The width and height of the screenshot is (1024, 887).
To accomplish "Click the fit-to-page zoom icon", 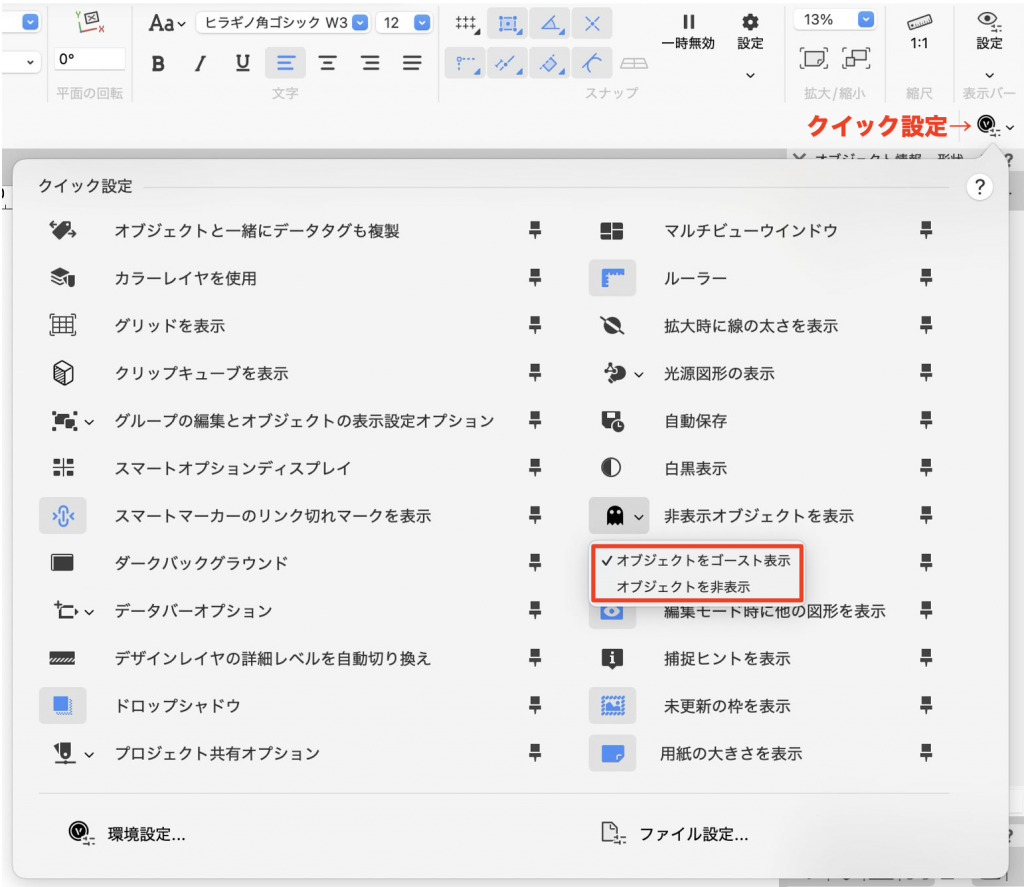I will point(814,59).
